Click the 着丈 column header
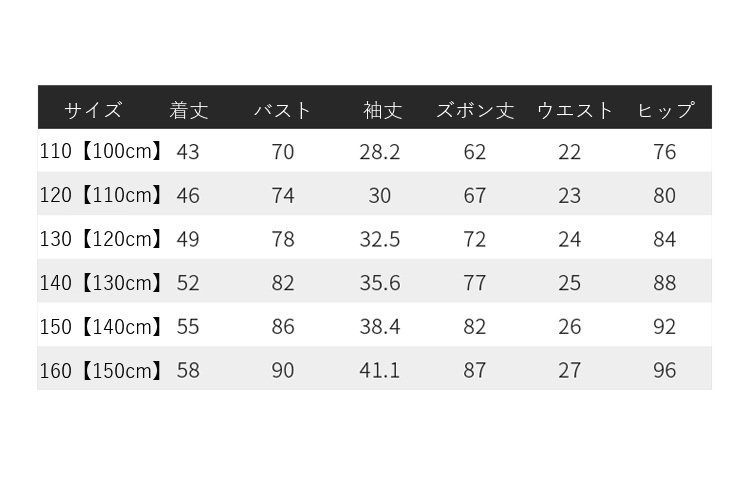750x491 pixels. pos(188,110)
